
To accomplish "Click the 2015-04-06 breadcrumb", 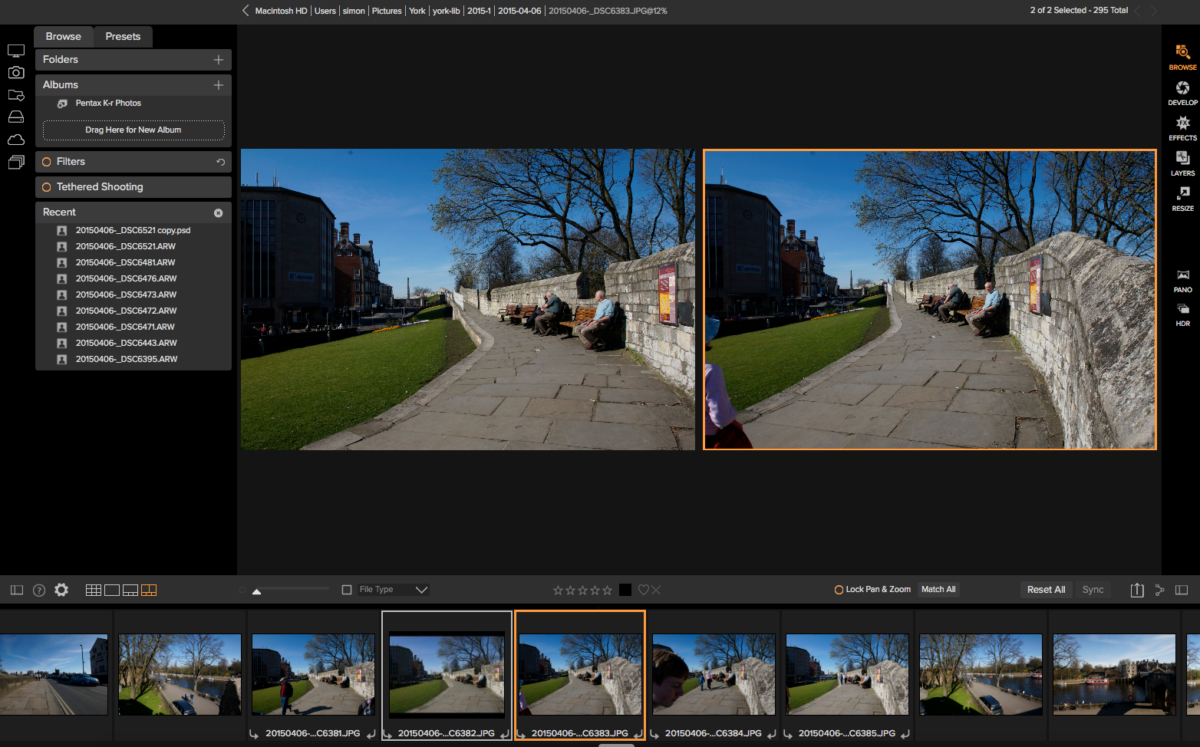I will click(x=520, y=10).
